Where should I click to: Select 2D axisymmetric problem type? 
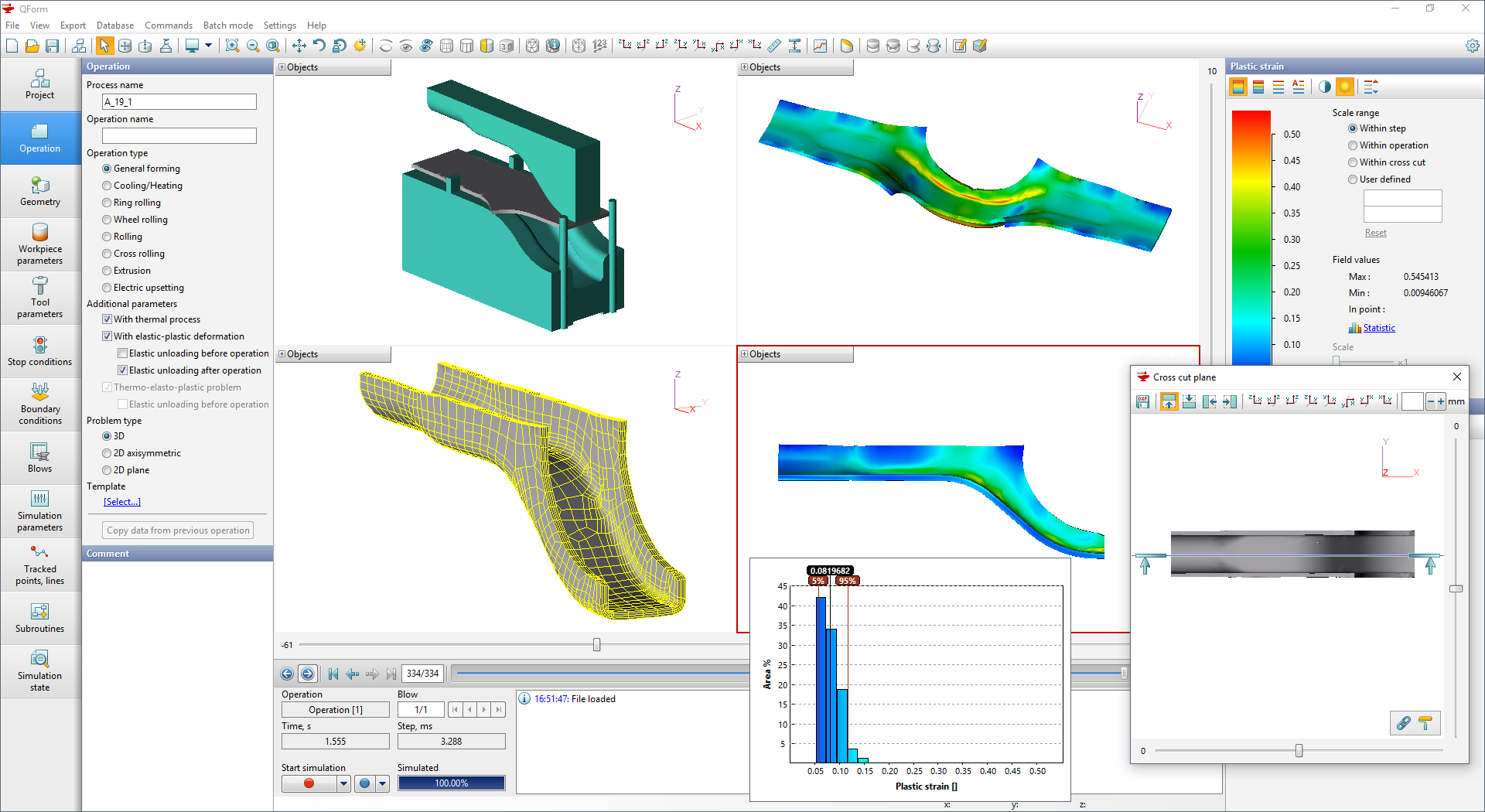pyautogui.click(x=108, y=453)
